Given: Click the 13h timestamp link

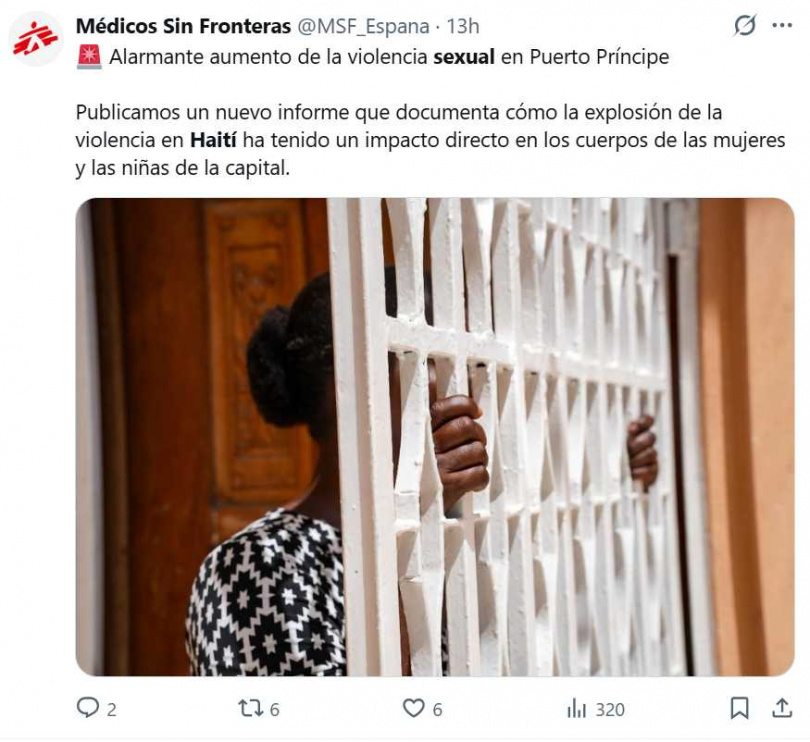Looking at the screenshot, I should pyautogui.click(x=463, y=26).
